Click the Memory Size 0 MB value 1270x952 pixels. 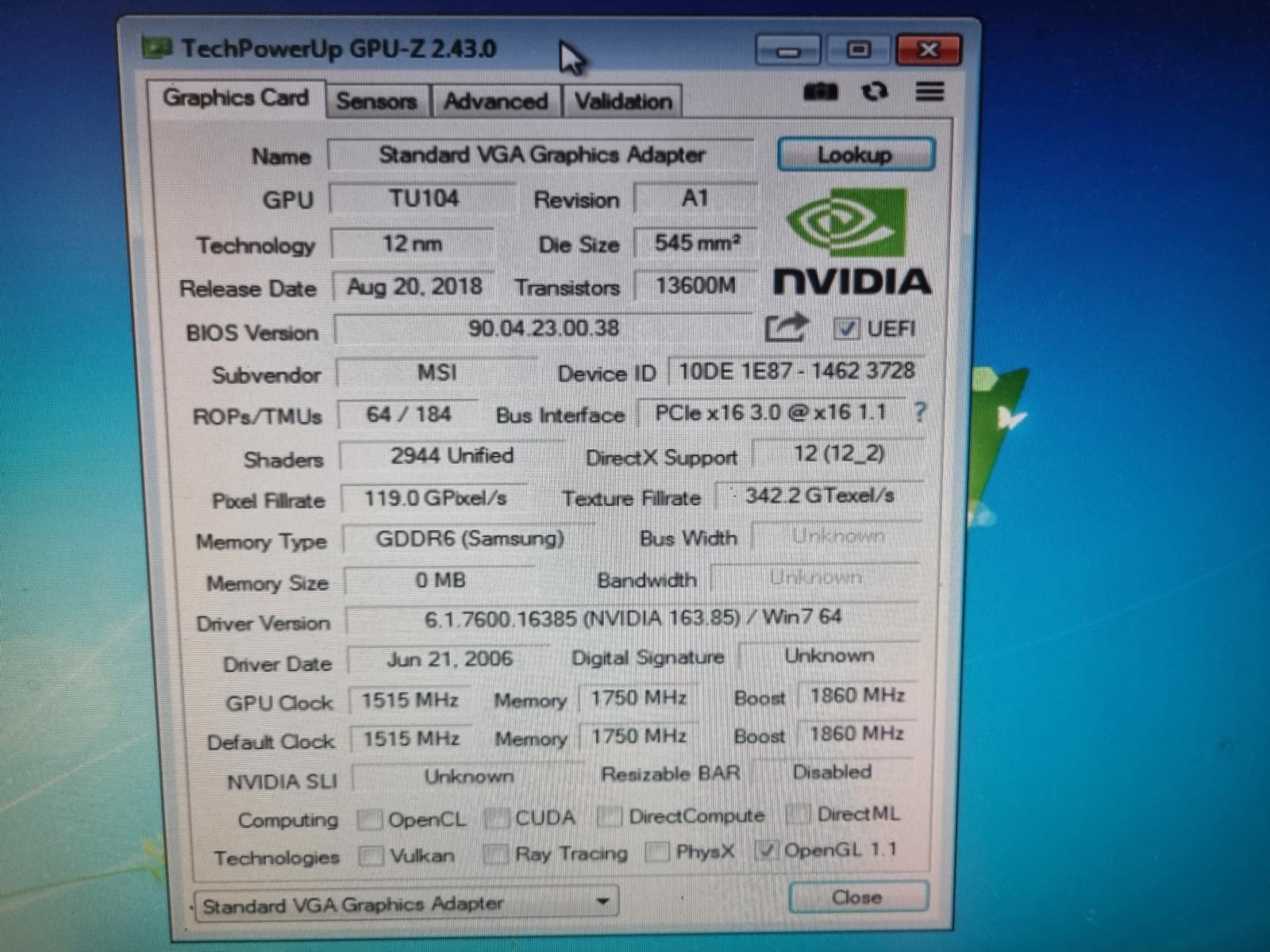[x=441, y=581]
